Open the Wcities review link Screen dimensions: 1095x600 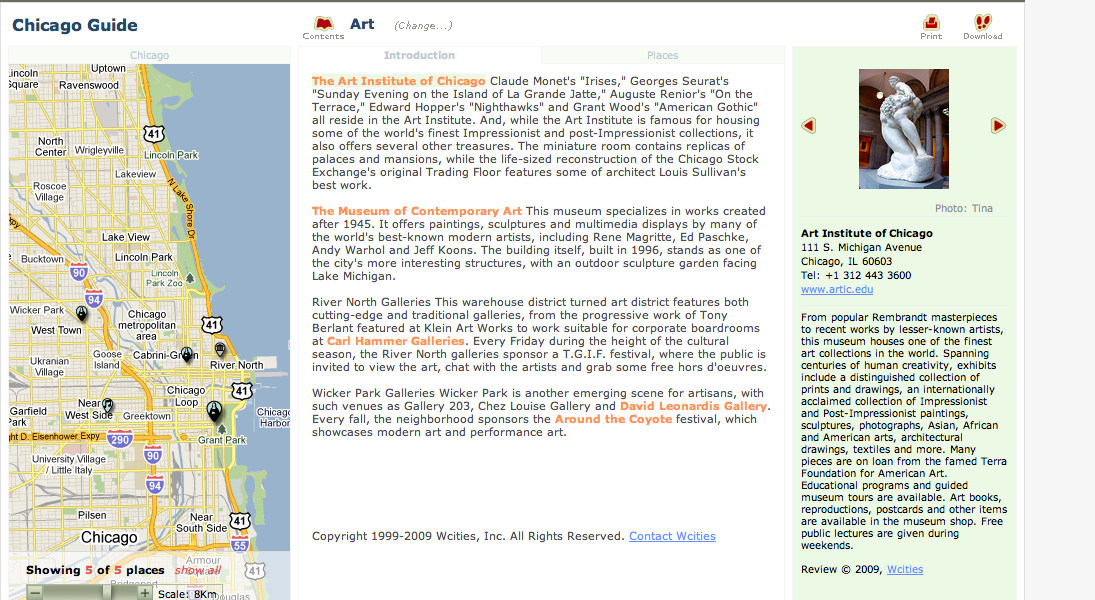904,569
